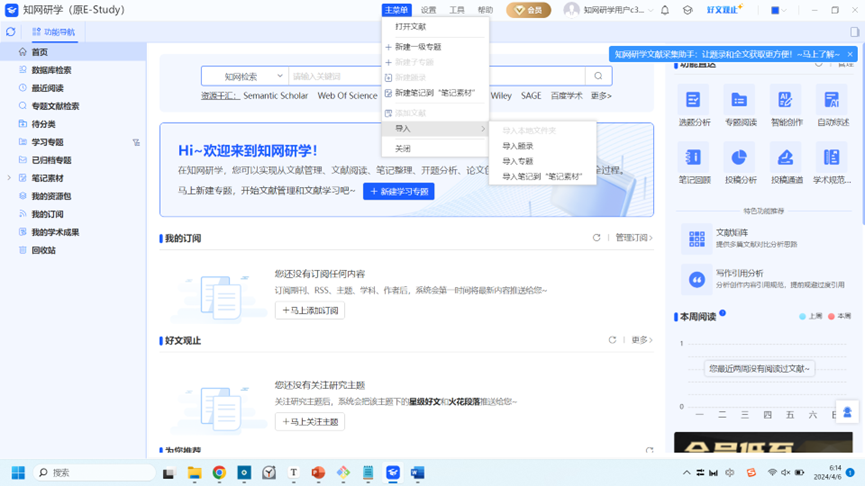Click graduation cap icon in title bar
The image size is (865, 486).
point(687,10)
